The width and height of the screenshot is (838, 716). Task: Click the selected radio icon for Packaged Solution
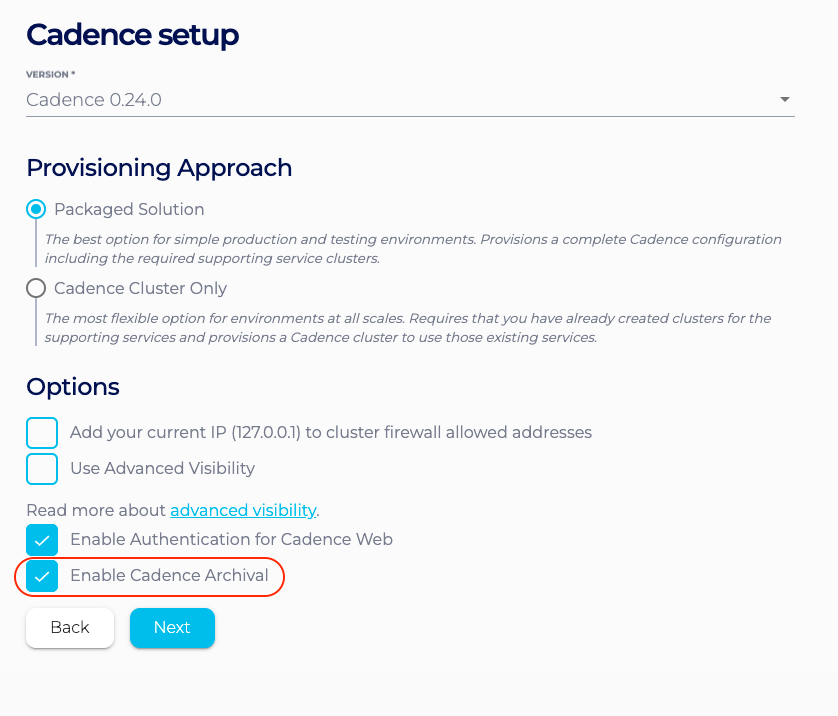click(36, 209)
